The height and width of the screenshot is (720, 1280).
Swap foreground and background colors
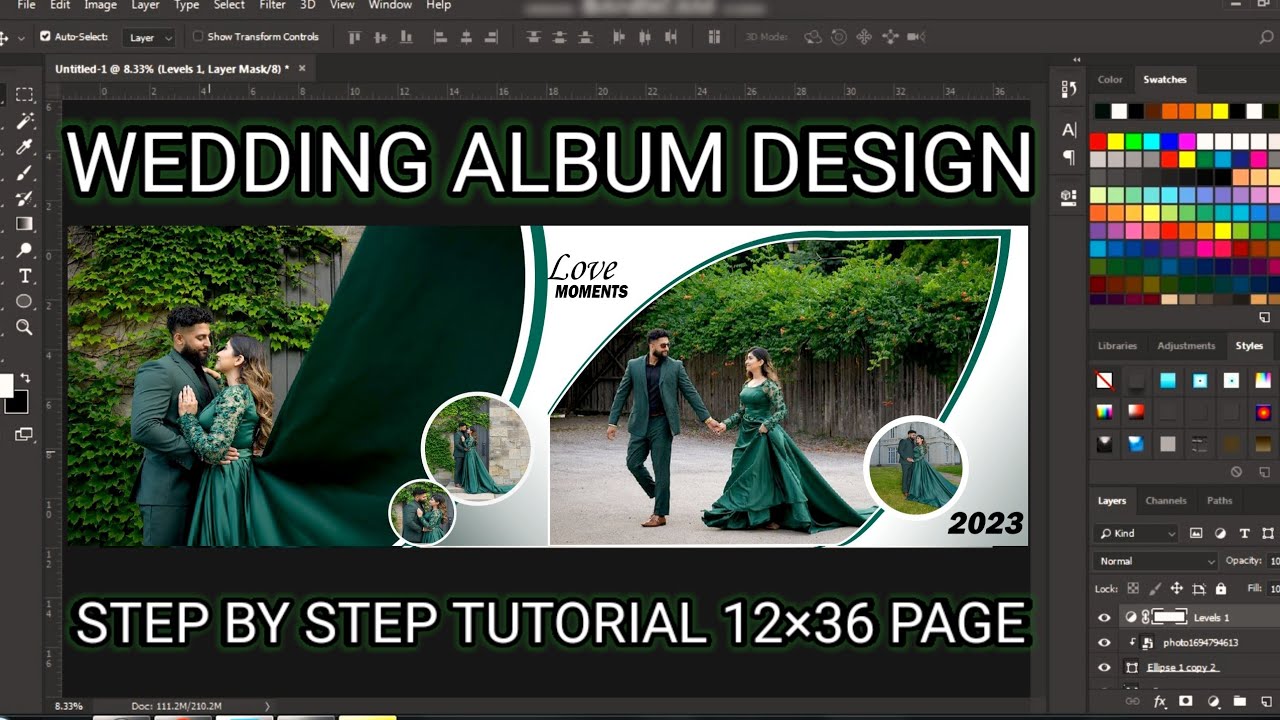coord(26,378)
